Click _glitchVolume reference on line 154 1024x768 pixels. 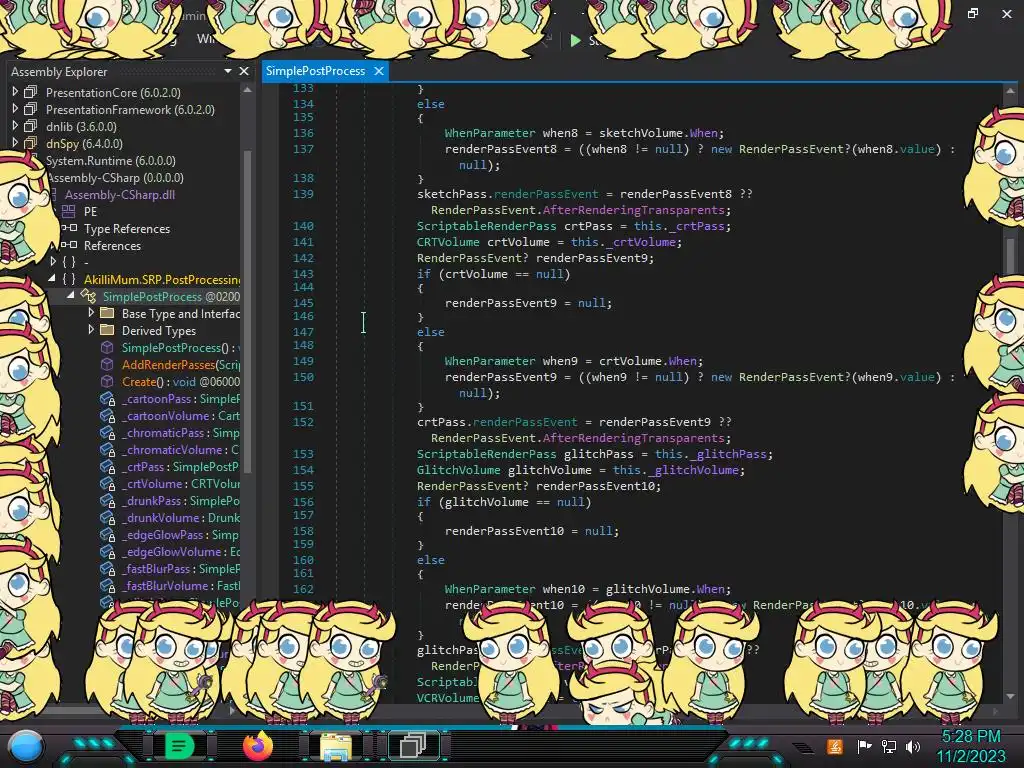point(693,470)
